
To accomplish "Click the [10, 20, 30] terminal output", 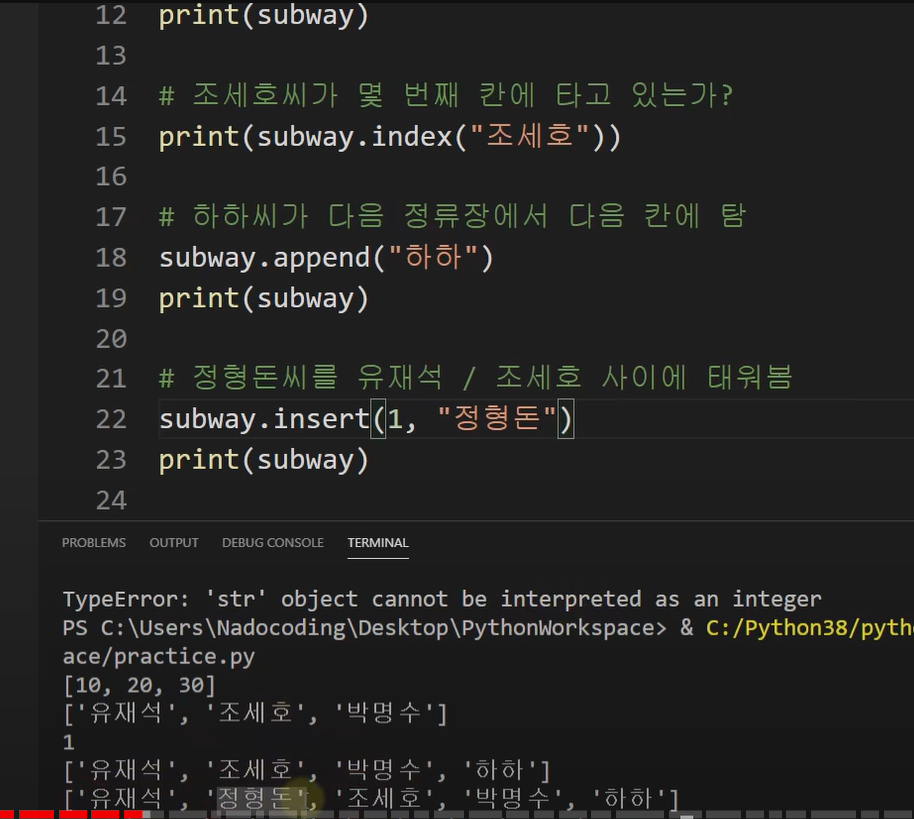I will pos(139,686).
